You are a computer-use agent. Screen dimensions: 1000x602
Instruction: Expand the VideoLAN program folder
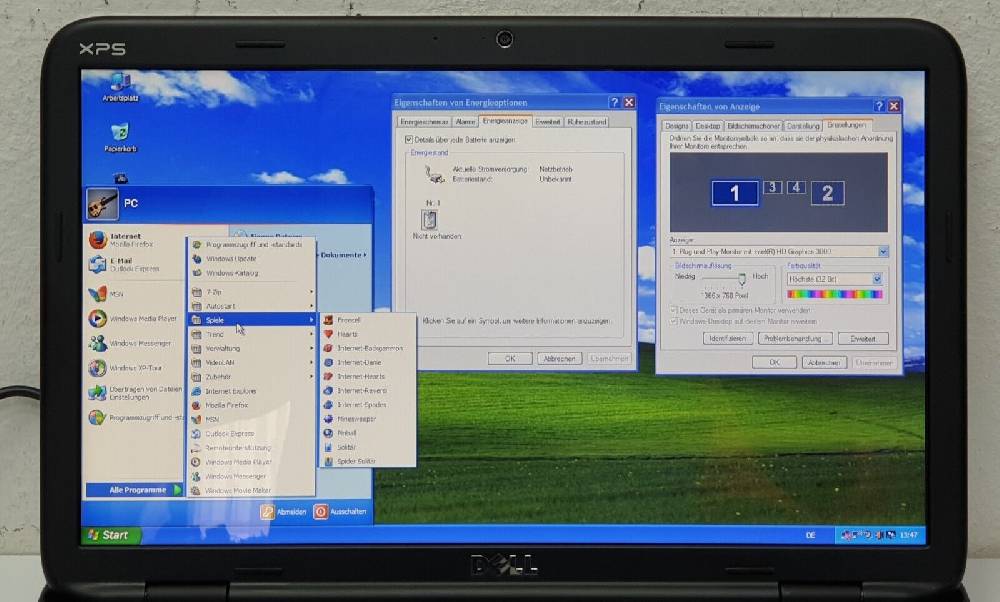[x=252, y=362]
